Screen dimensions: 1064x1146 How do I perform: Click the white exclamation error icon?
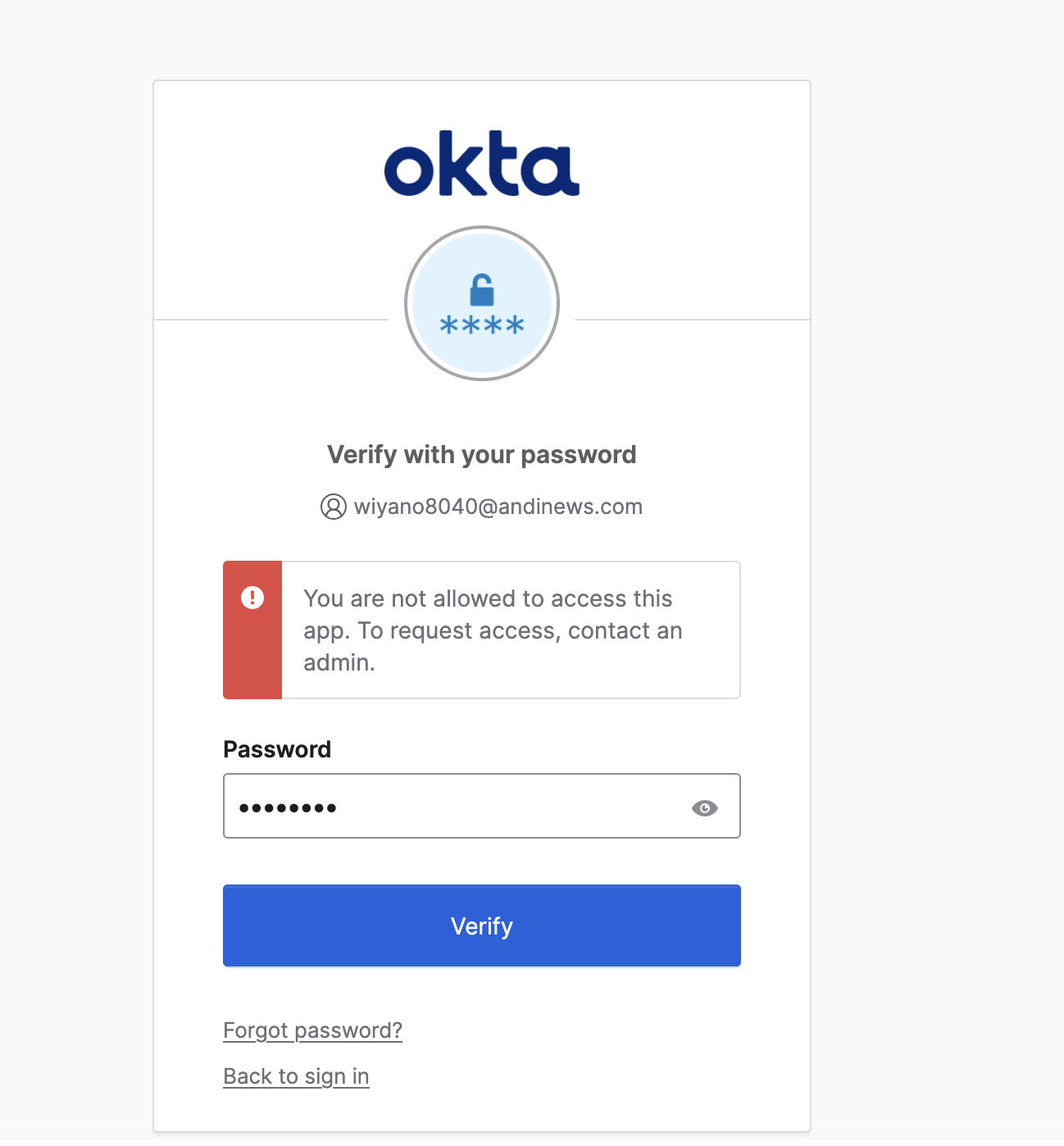(x=252, y=598)
